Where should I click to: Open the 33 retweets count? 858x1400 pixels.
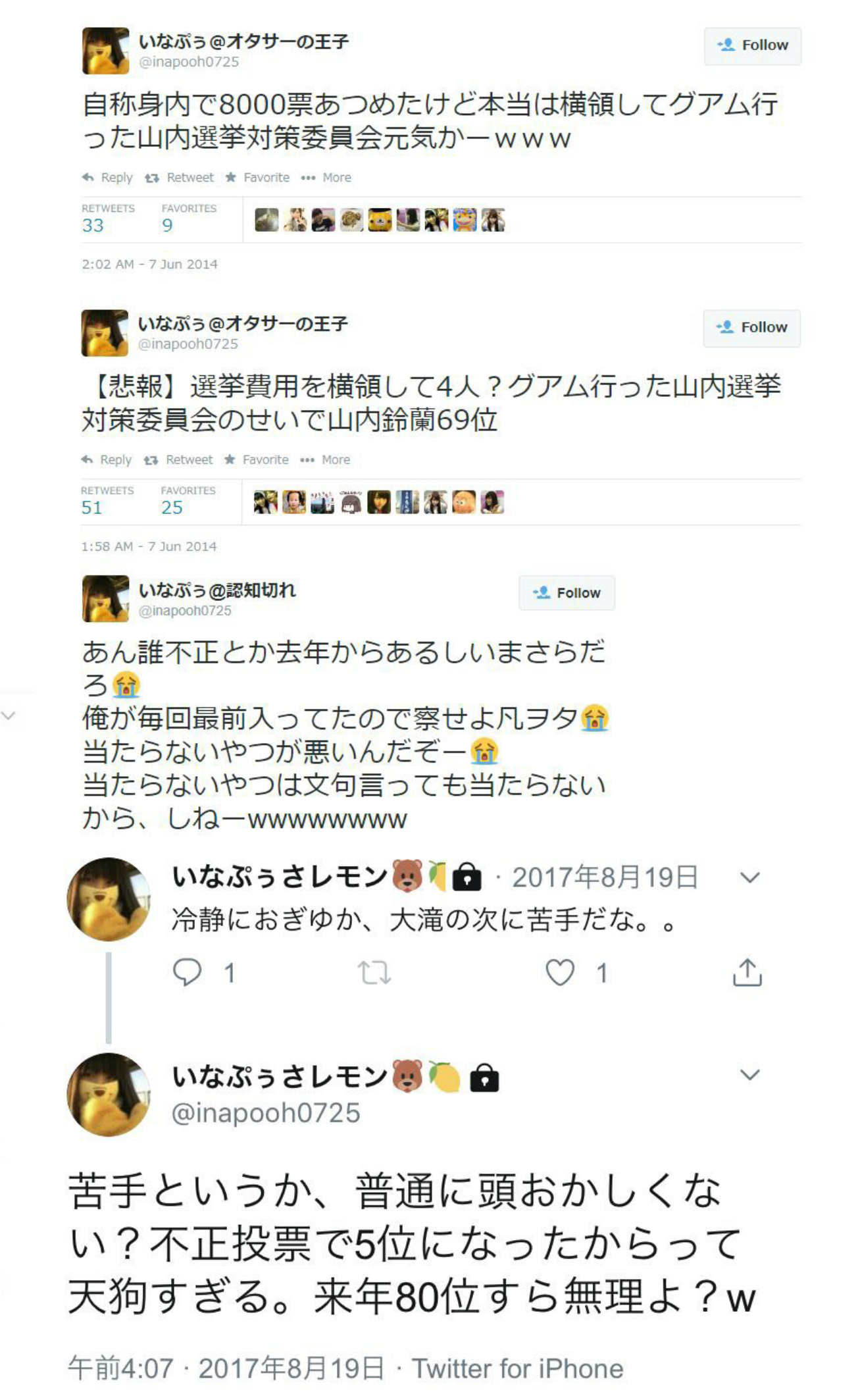pyautogui.click(x=93, y=226)
